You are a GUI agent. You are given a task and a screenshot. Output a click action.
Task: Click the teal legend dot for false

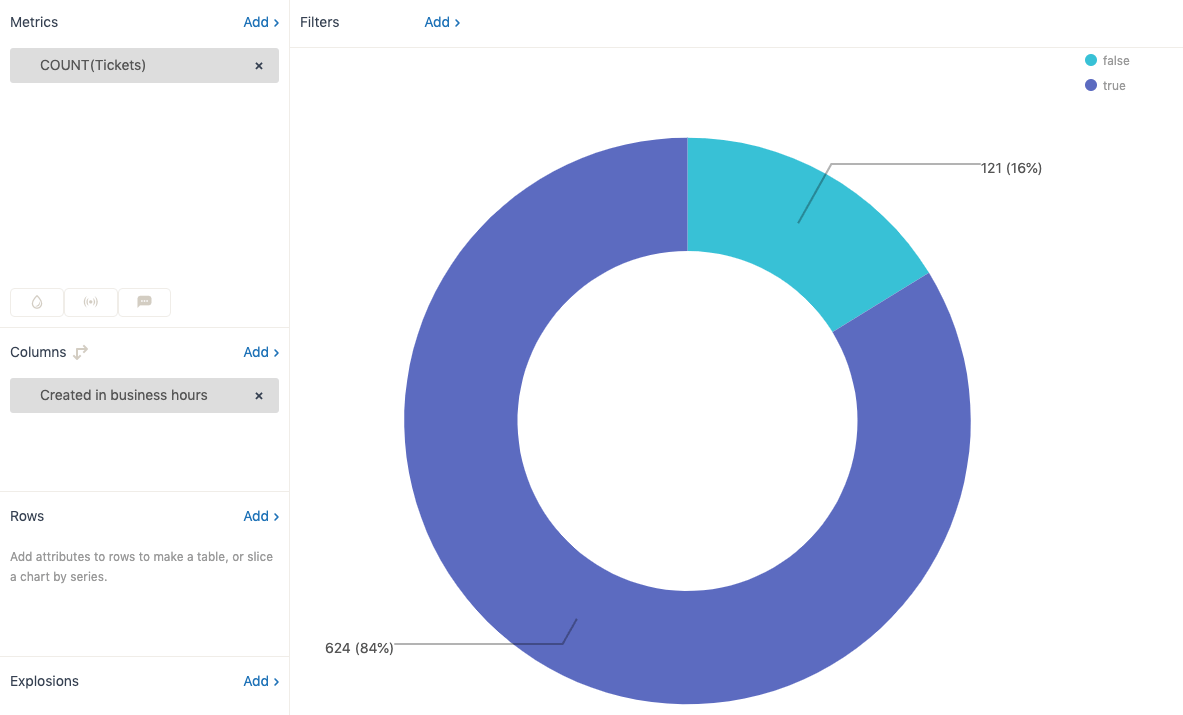point(1090,60)
